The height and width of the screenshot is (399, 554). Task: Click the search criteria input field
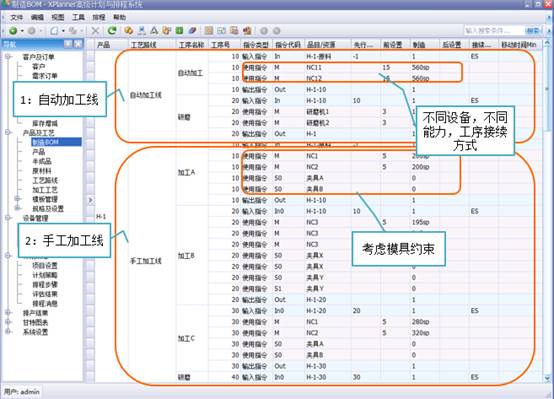click(x=493, y=31)
